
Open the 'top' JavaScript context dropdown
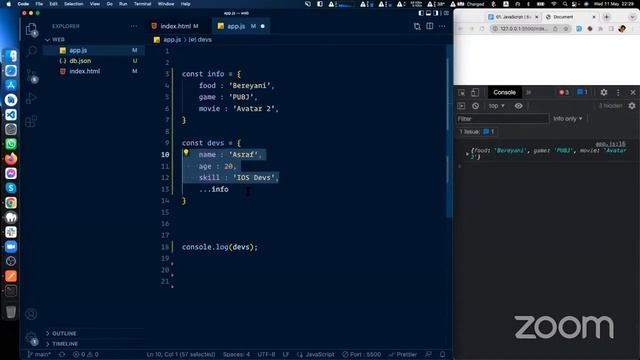(x=497, y=106)
